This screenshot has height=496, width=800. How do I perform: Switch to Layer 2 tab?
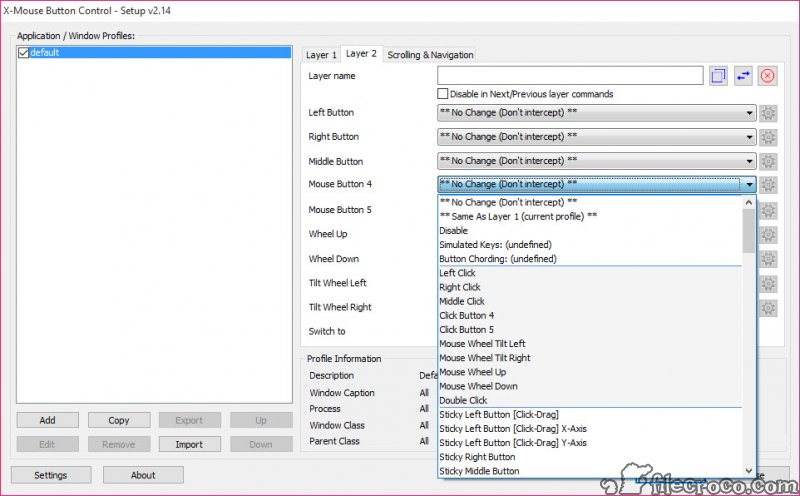point(361,54)
